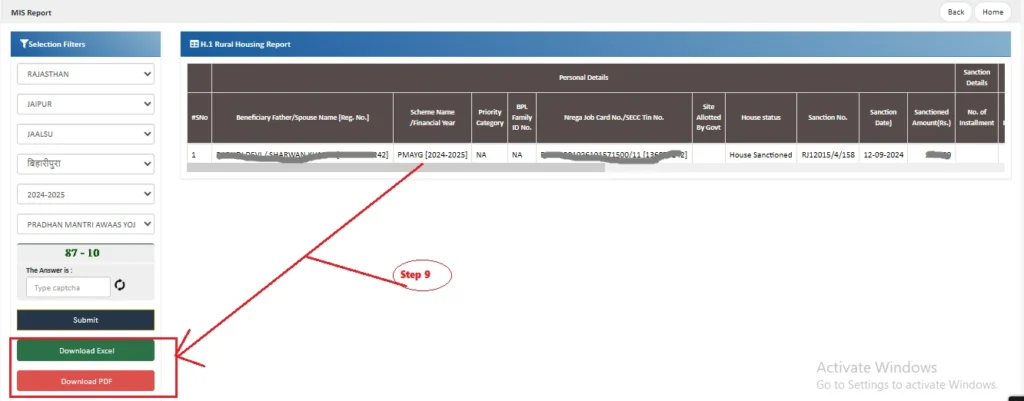Click the Priority Category column header
Image resolution: width=1024 pixels, height=401 pixels.
490,118
